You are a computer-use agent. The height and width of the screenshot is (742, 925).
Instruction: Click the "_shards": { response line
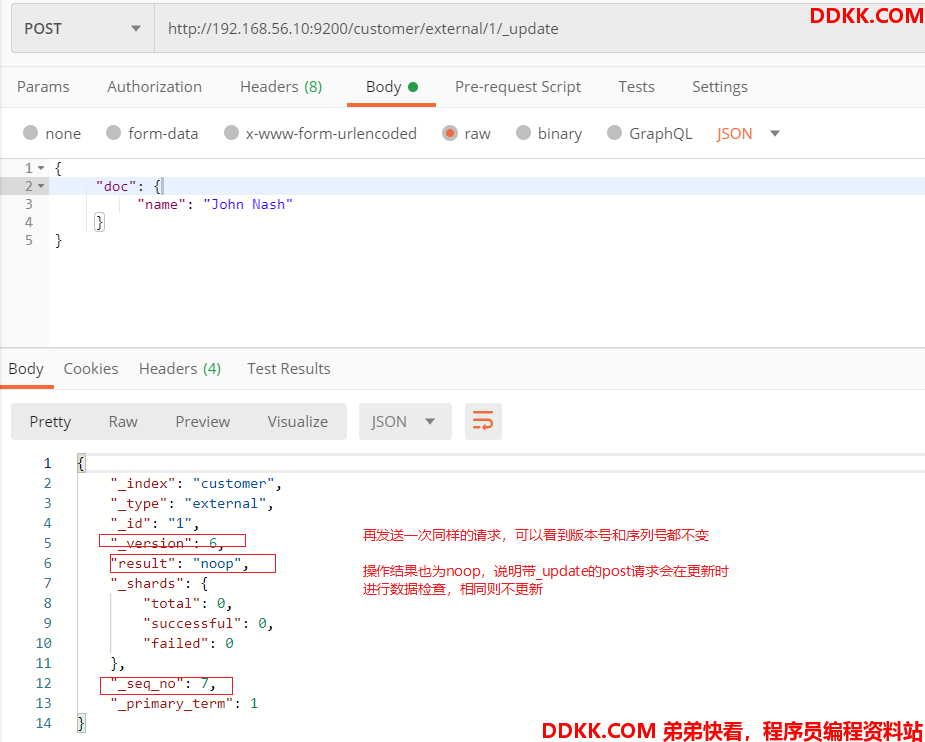pos(159,583)
